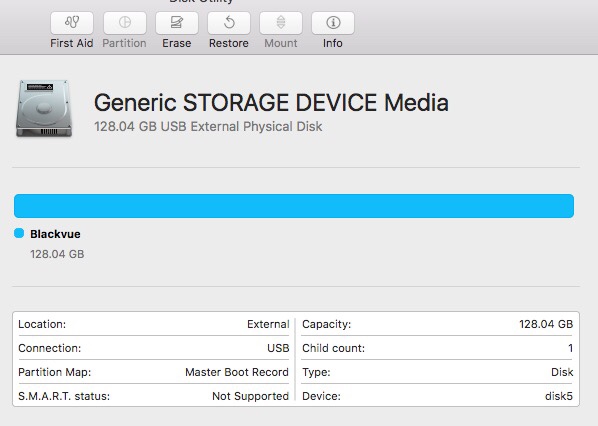Click the Mount toolbar icon
The height and width of the screenshot is (426, 598).
pos(281,23)
